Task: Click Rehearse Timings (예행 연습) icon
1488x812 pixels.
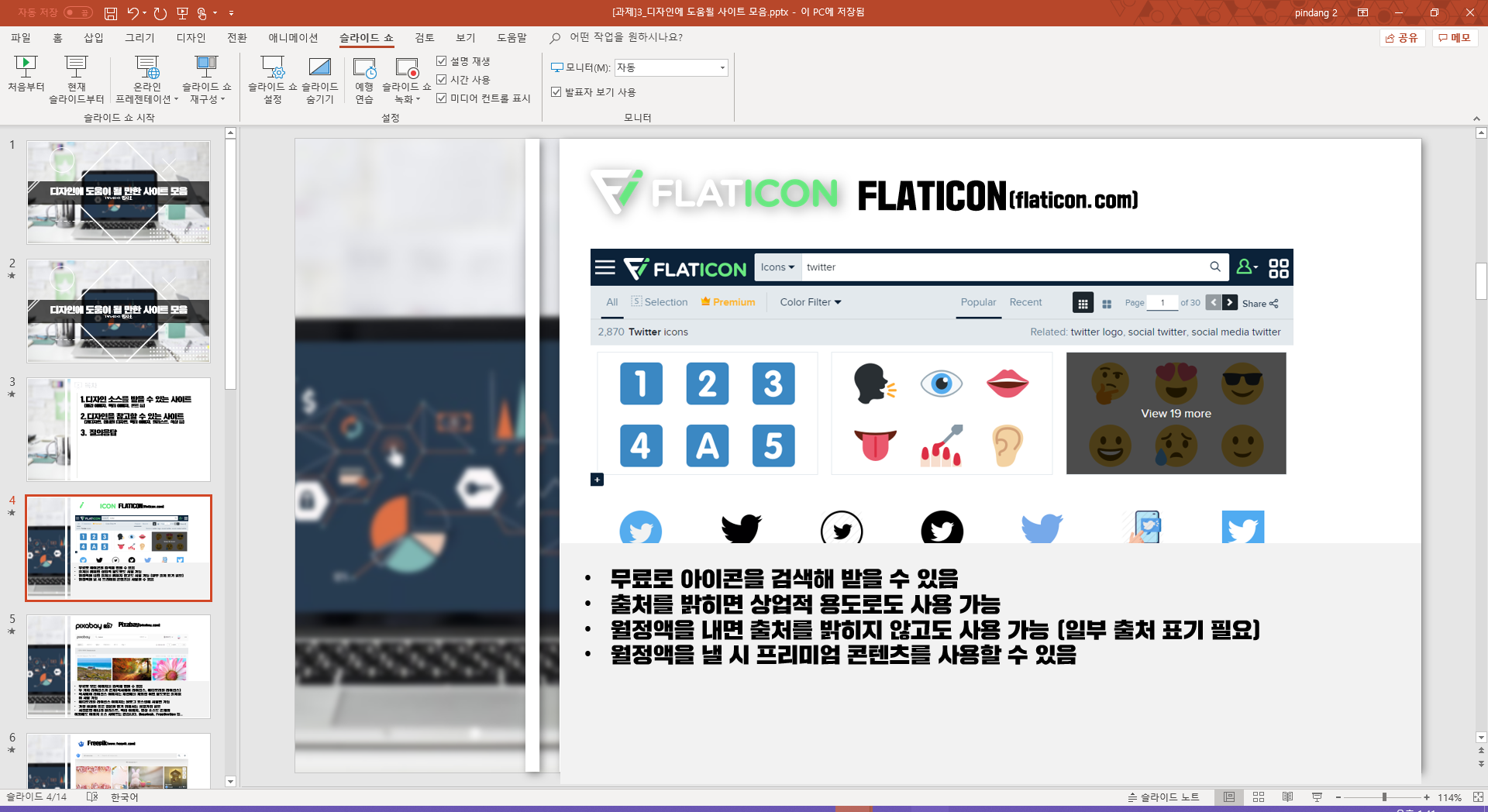Action: point(364,79)
